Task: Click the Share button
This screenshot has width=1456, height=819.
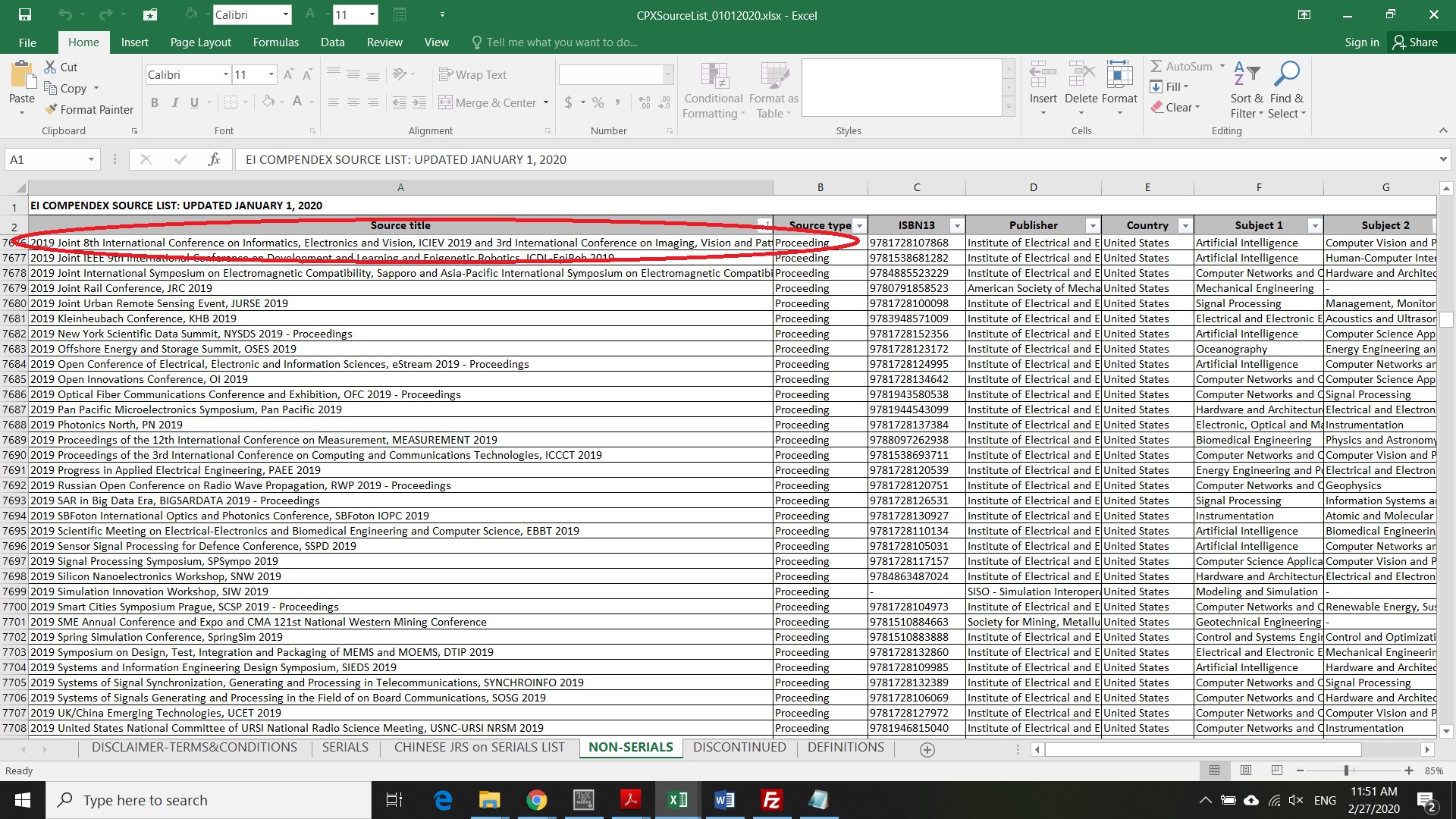Action: coord(1414,42)
